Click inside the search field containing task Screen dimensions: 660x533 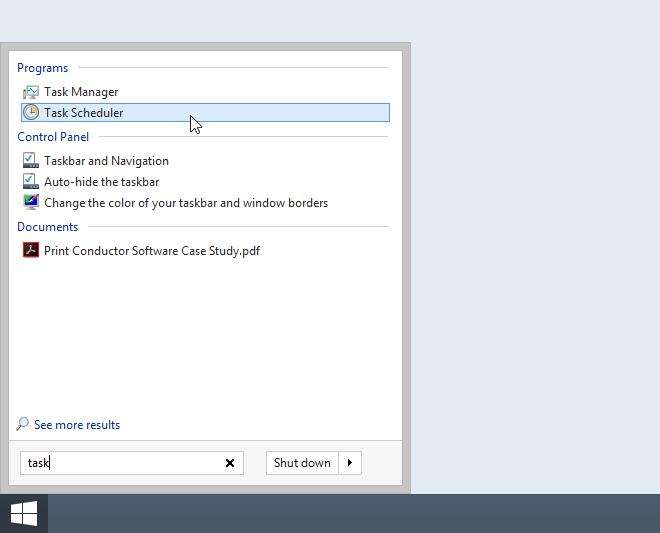pyautogui.click(x=122, y=463)
